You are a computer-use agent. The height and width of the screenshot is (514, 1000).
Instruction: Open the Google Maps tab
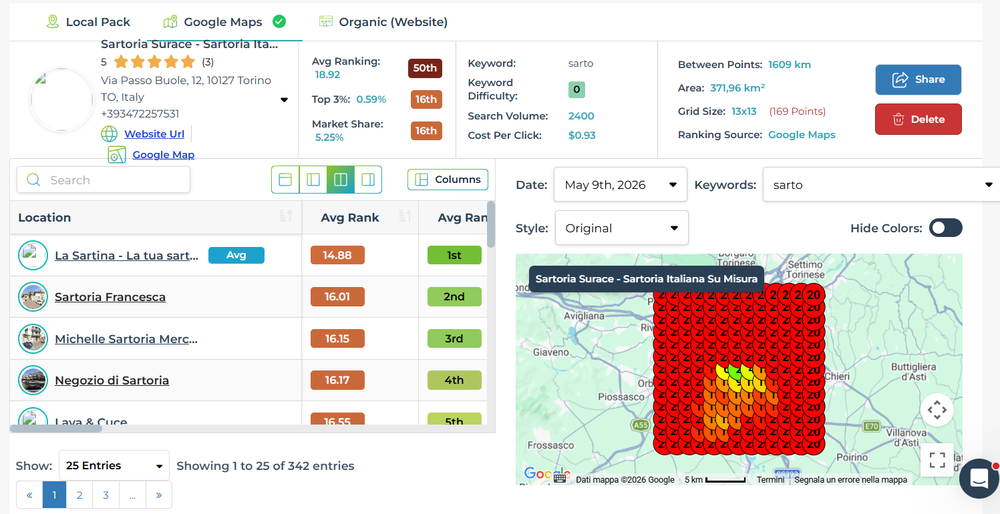click(223, 22)
